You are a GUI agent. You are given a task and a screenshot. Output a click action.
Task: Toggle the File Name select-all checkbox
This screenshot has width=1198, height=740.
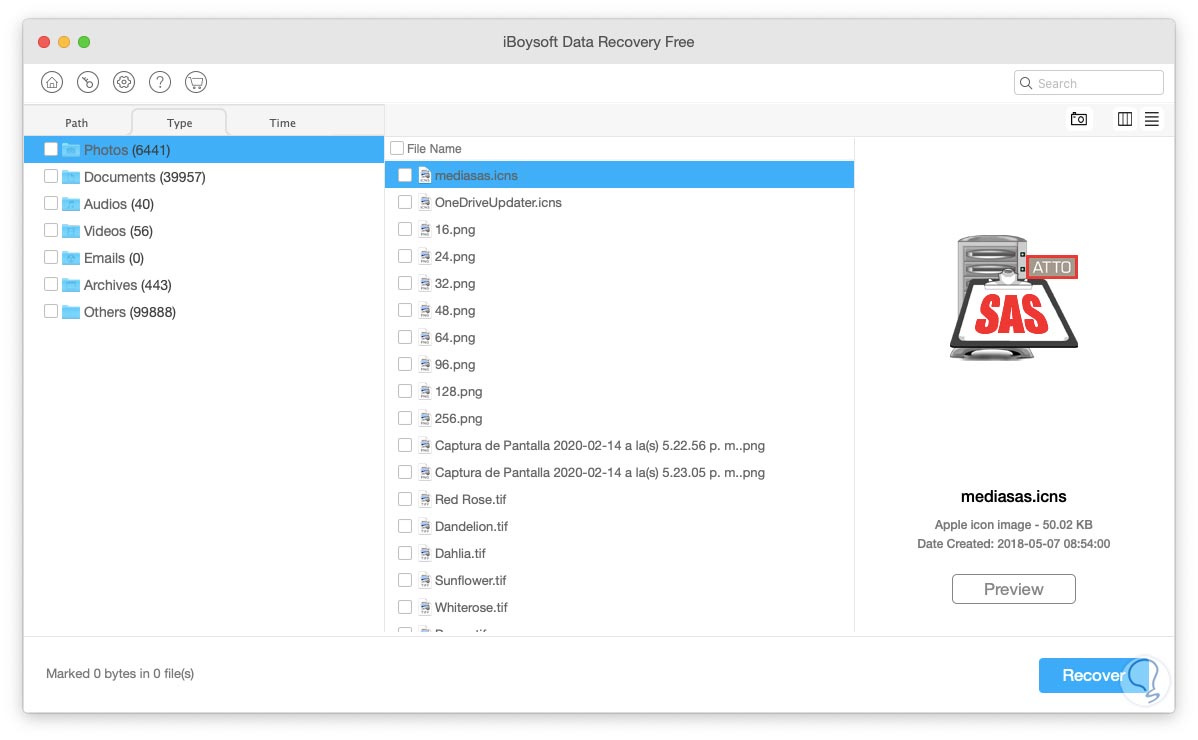click(x=397, y=148)
